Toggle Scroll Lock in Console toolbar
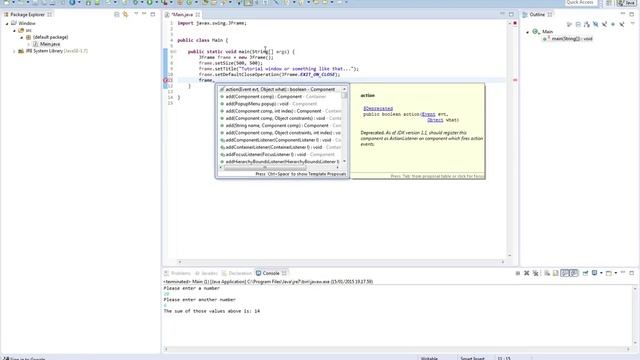 (x=556, y=273)
